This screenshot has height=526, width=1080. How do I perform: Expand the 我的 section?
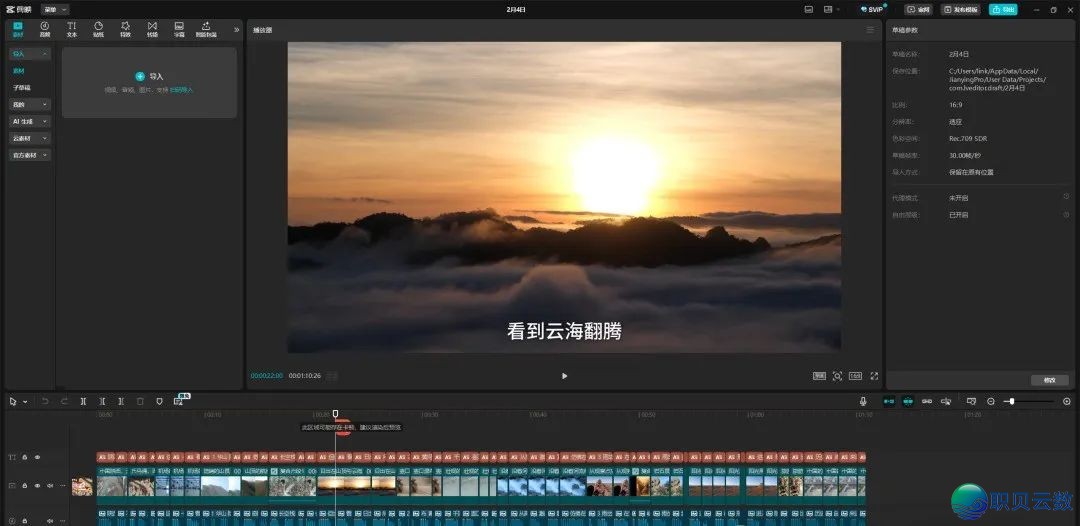point(30,105)
